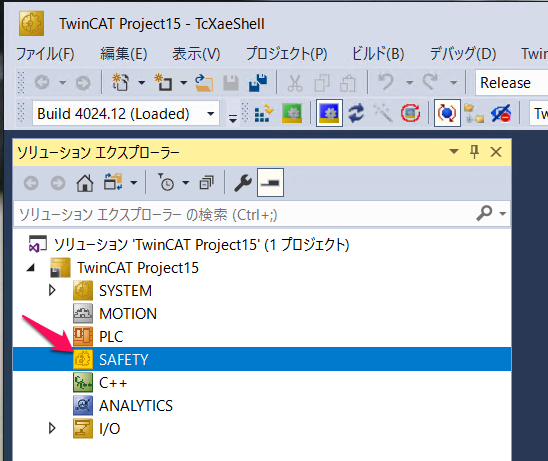
Task: Click the Restart TwinCAT Run Mode icon
Action: (292, 113)
